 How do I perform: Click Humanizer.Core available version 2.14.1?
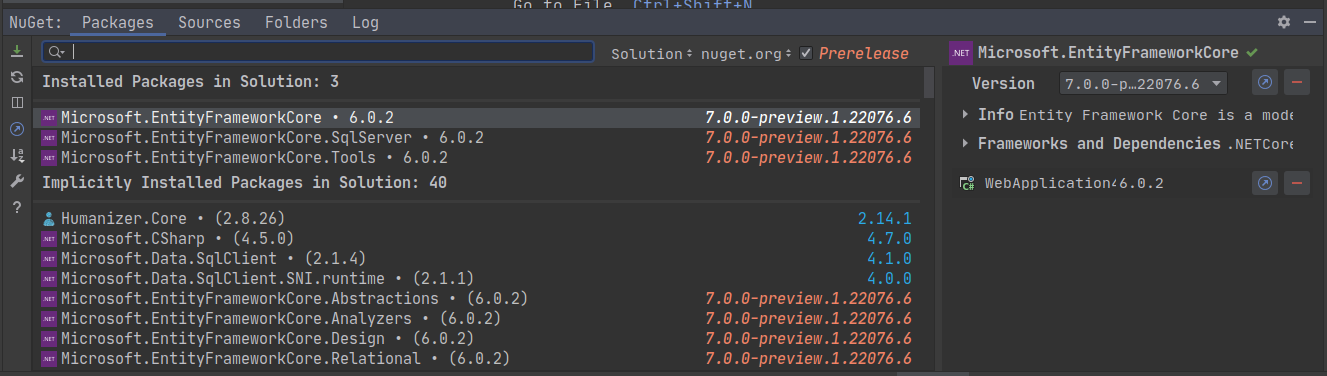(884, 218)
